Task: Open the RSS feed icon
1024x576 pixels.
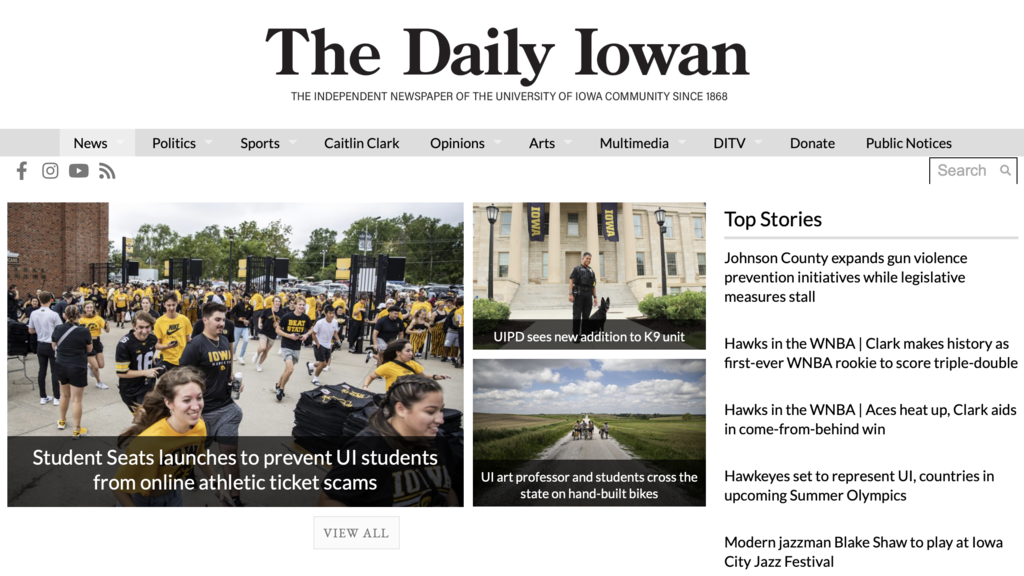Action: click(107, 171)
